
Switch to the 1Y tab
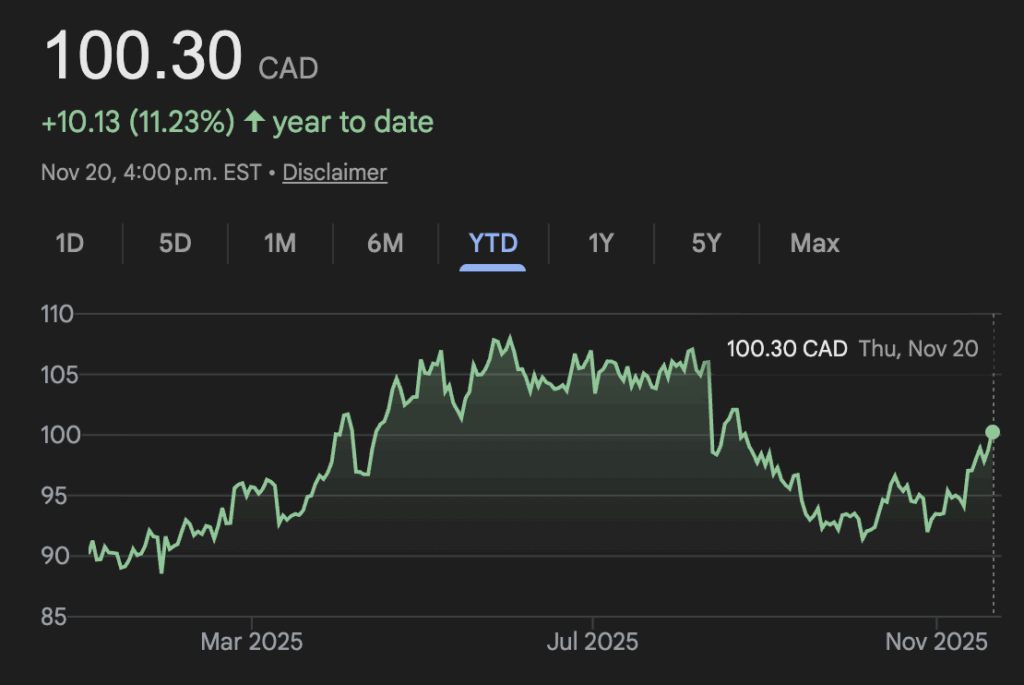[x=600, y=243]
